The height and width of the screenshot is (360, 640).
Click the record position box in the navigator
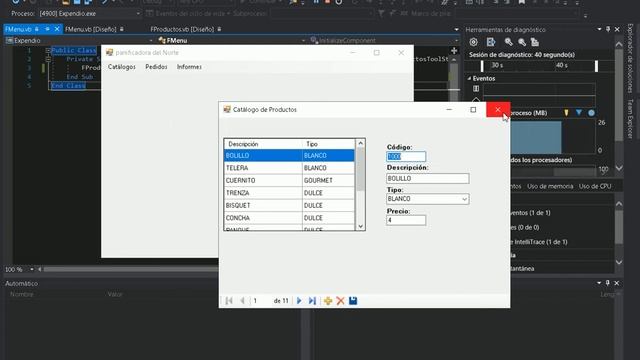click(261, 301)
